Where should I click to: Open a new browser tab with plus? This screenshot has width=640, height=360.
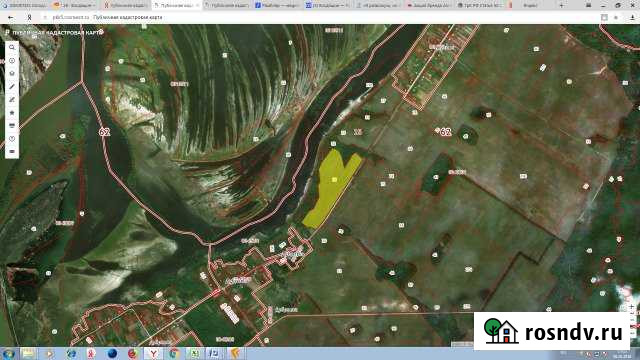[x=562, y=5]
